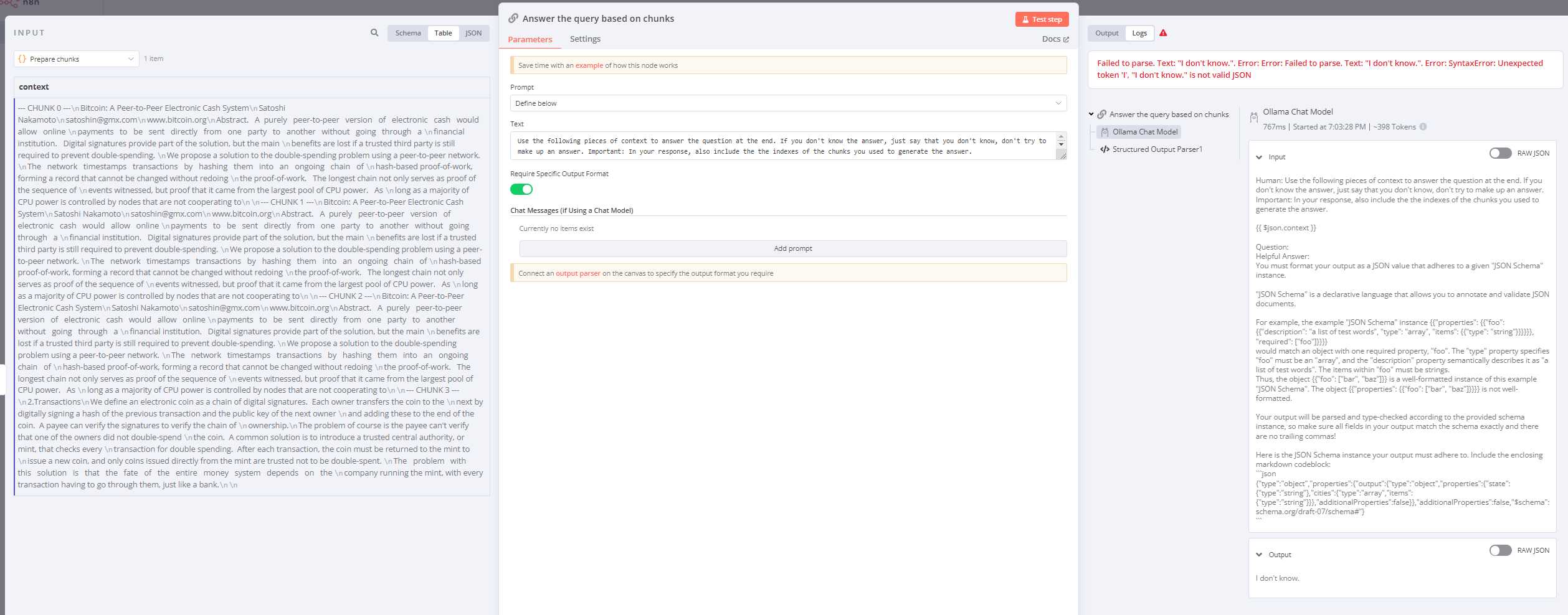Select the Ollama Chat Model log row
1568x615 pixels.
pyautogui.click(x=1139, y=132)
